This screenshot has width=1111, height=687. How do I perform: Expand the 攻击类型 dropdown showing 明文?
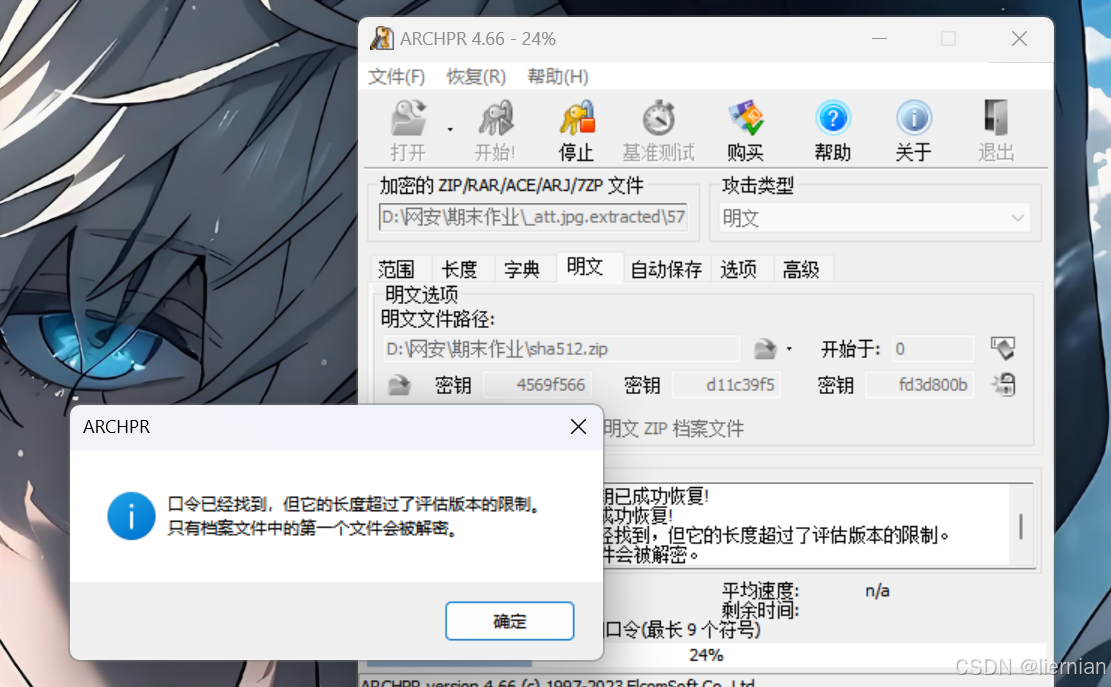tap(874, 218)
